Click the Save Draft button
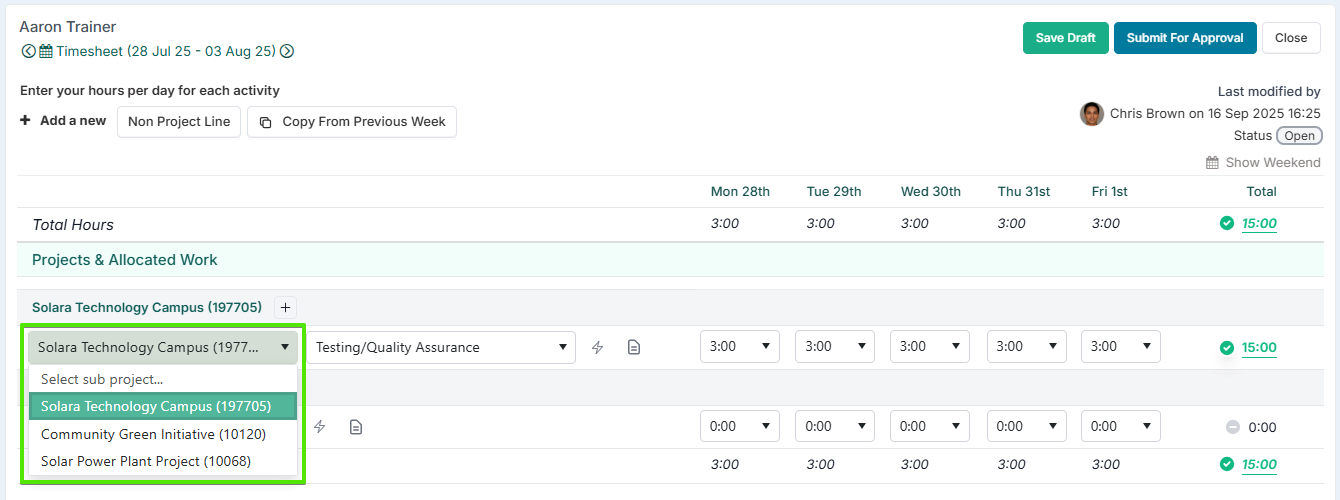This screenshot has height=500, width=1340. (1065, 38)
